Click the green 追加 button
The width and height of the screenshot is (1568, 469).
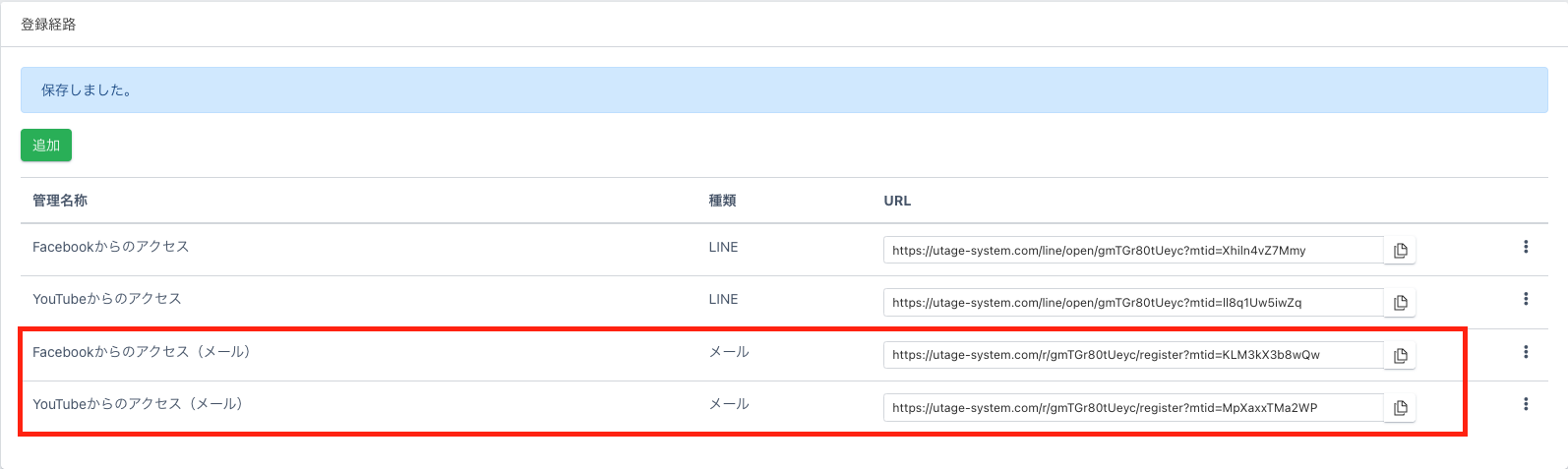point(46,146)
